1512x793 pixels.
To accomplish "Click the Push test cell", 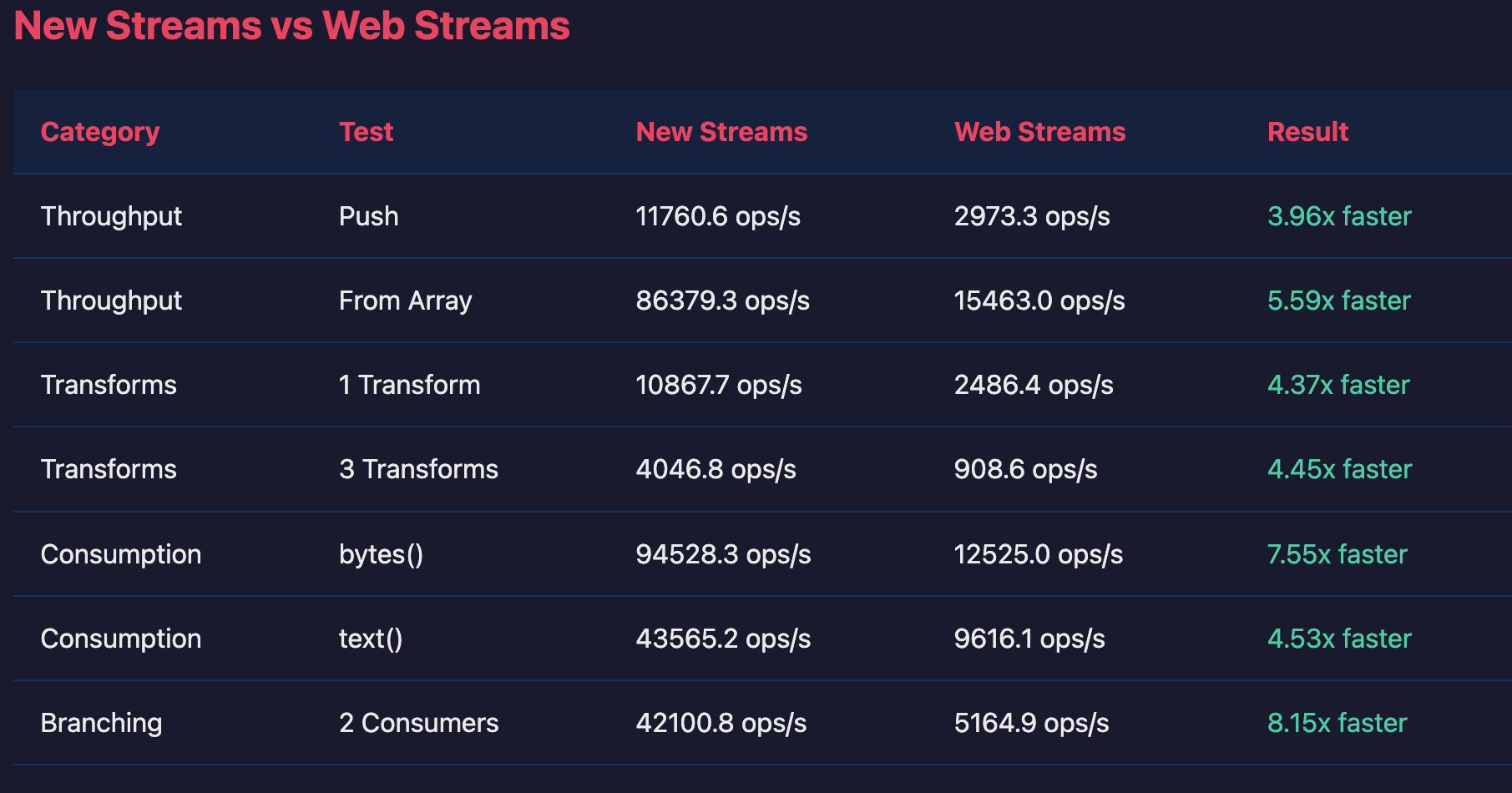I will (x=368, y=216).
